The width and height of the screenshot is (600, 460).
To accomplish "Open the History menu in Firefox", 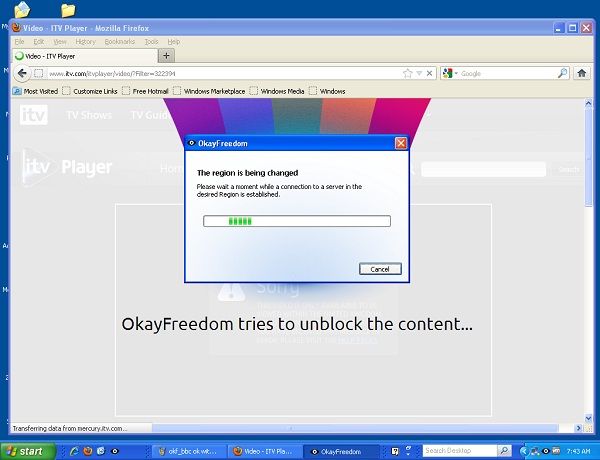I will 85,42.
